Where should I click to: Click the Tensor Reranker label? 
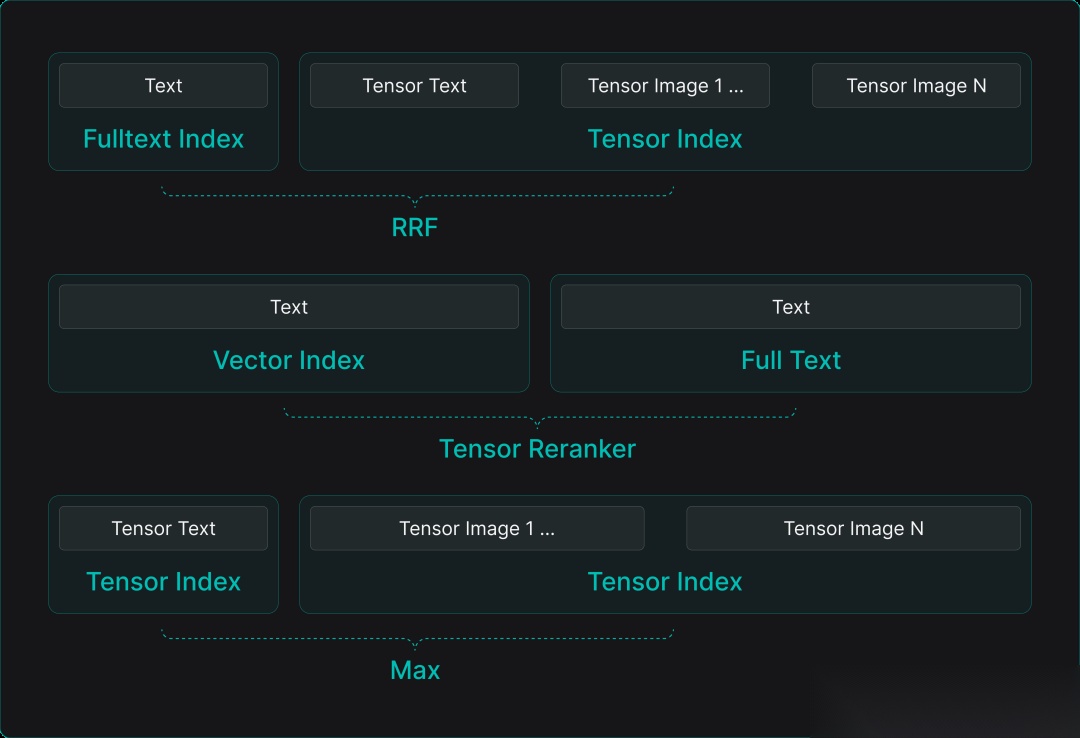(537, 449)
